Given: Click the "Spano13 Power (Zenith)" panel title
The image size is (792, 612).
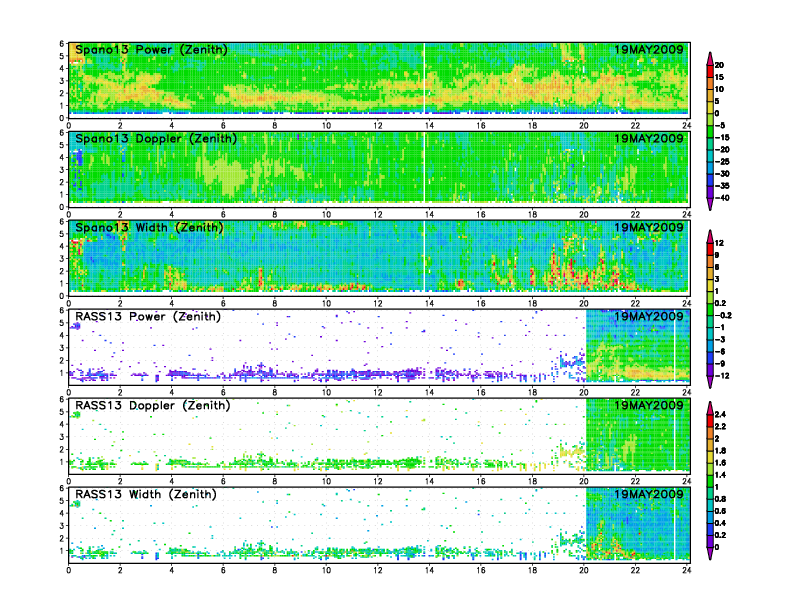Looking at the screenshot, I should 151,50.
